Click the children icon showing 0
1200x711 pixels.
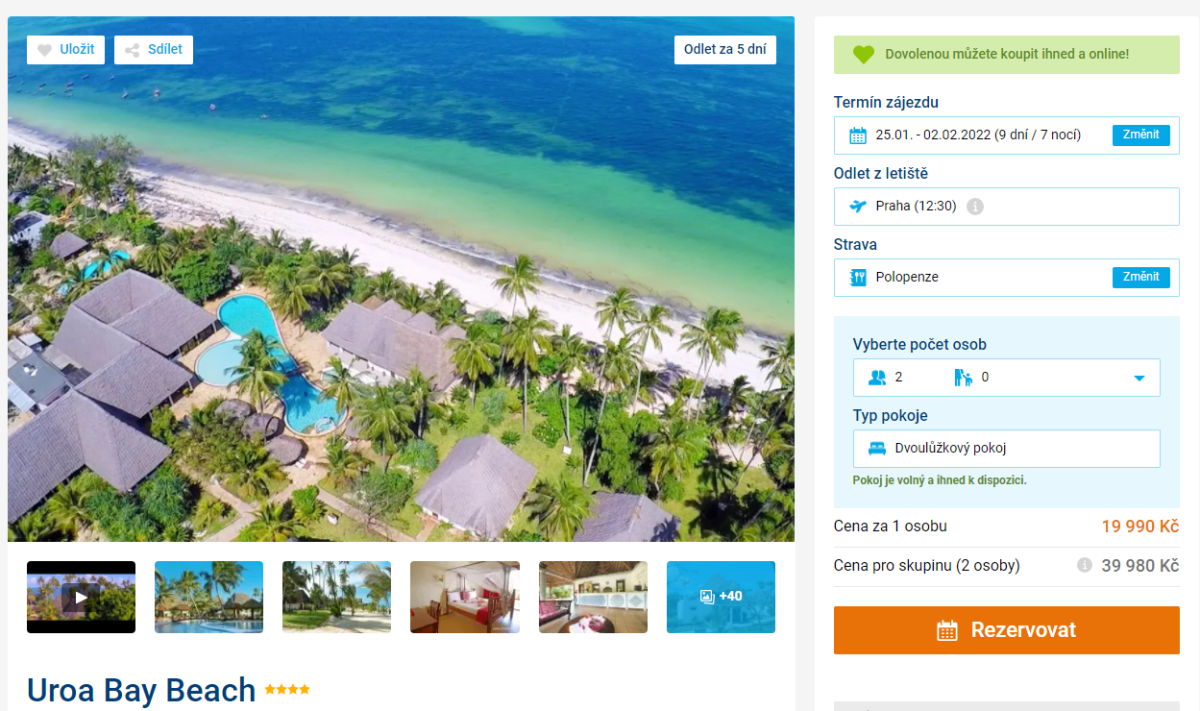(964, 377)
